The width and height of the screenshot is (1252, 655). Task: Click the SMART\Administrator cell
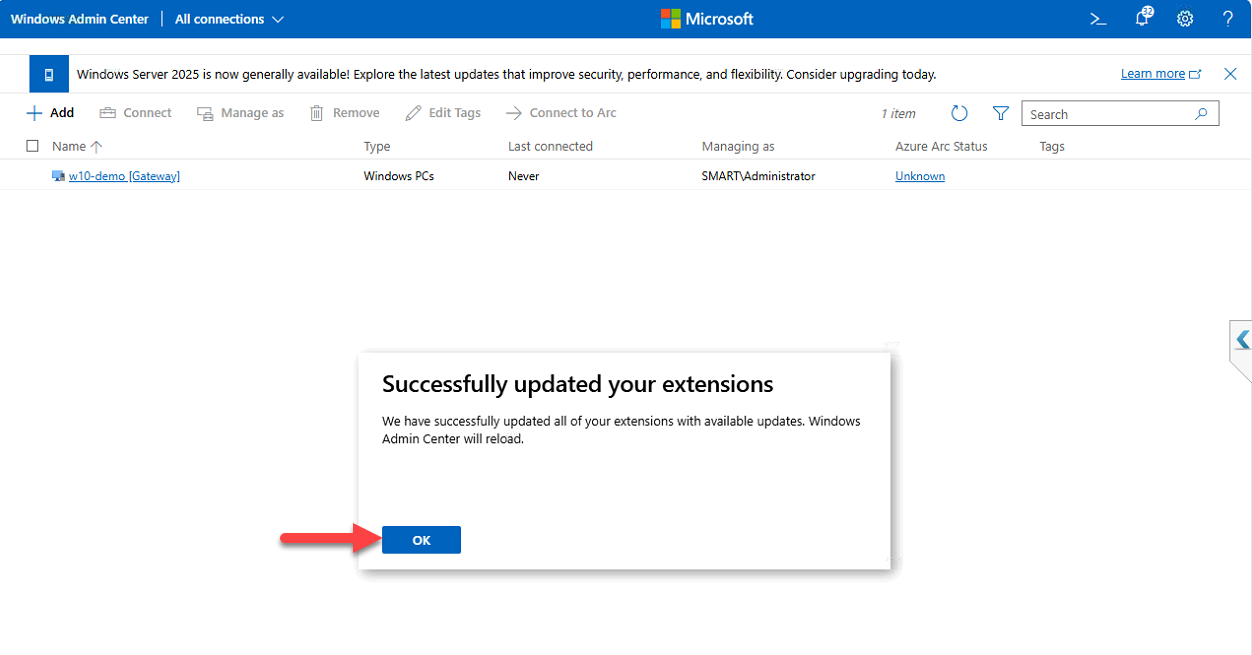click(x=758, y=176)
